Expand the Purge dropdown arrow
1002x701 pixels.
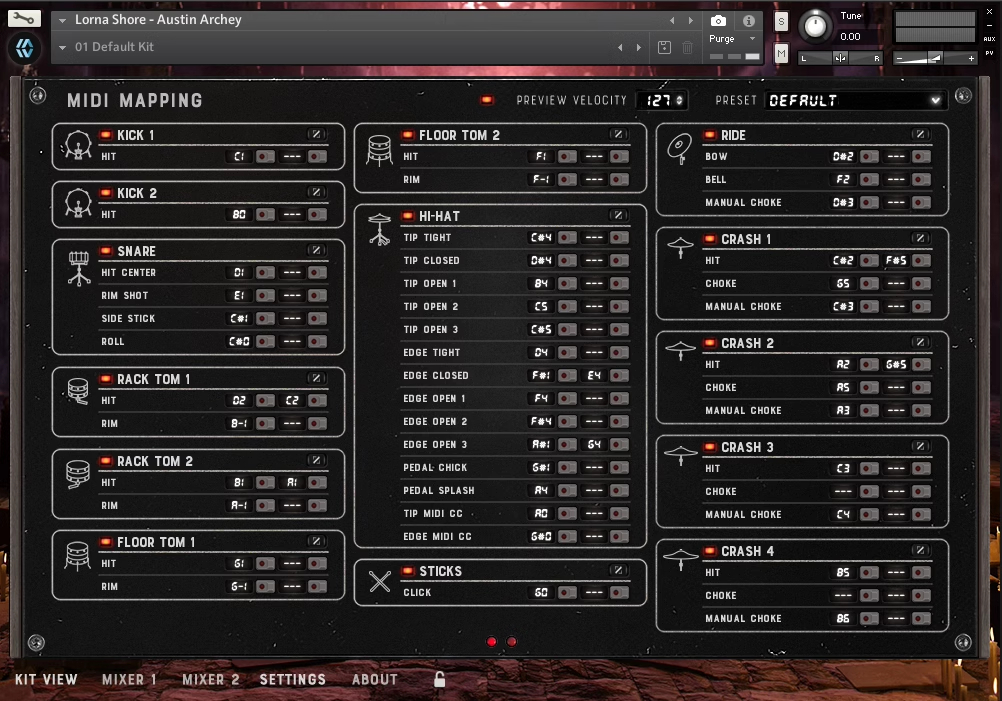click(x=752, y=39)
